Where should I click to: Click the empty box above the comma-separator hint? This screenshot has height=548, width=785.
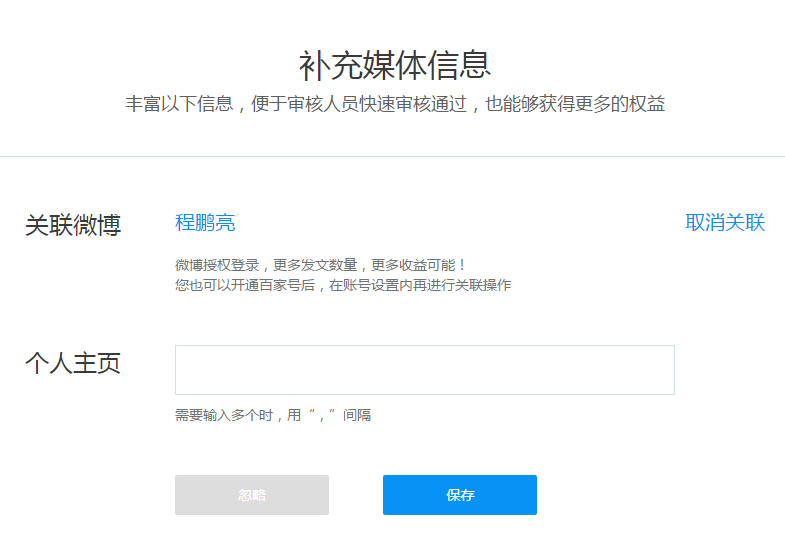(x=424, y=370)
